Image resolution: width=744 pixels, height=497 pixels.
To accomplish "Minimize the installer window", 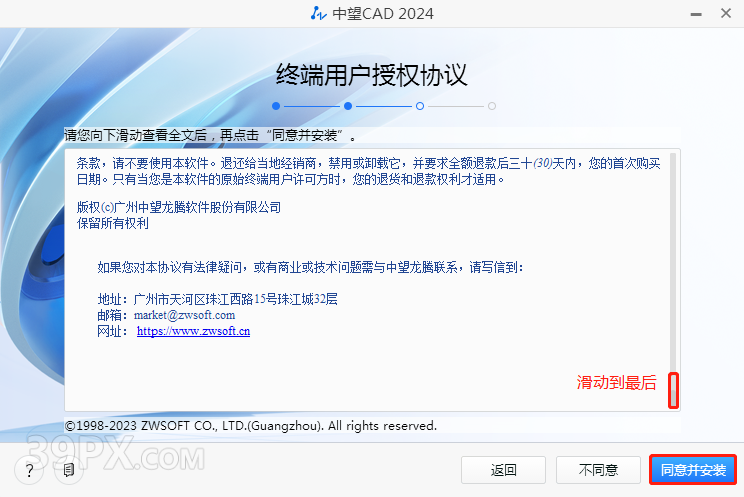I will coord(696,14).
